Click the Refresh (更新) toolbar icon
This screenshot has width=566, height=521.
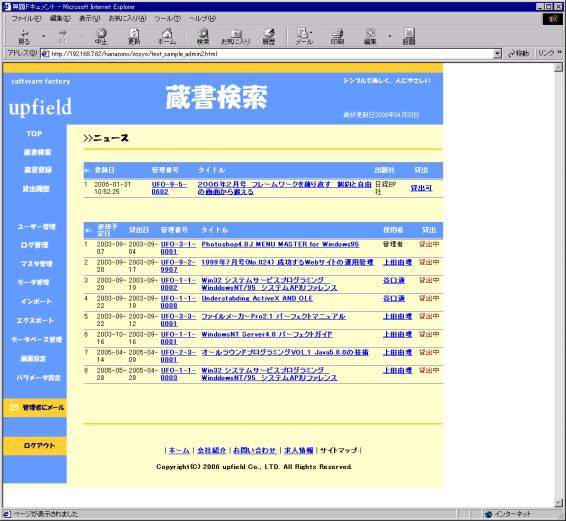(134, 36)
